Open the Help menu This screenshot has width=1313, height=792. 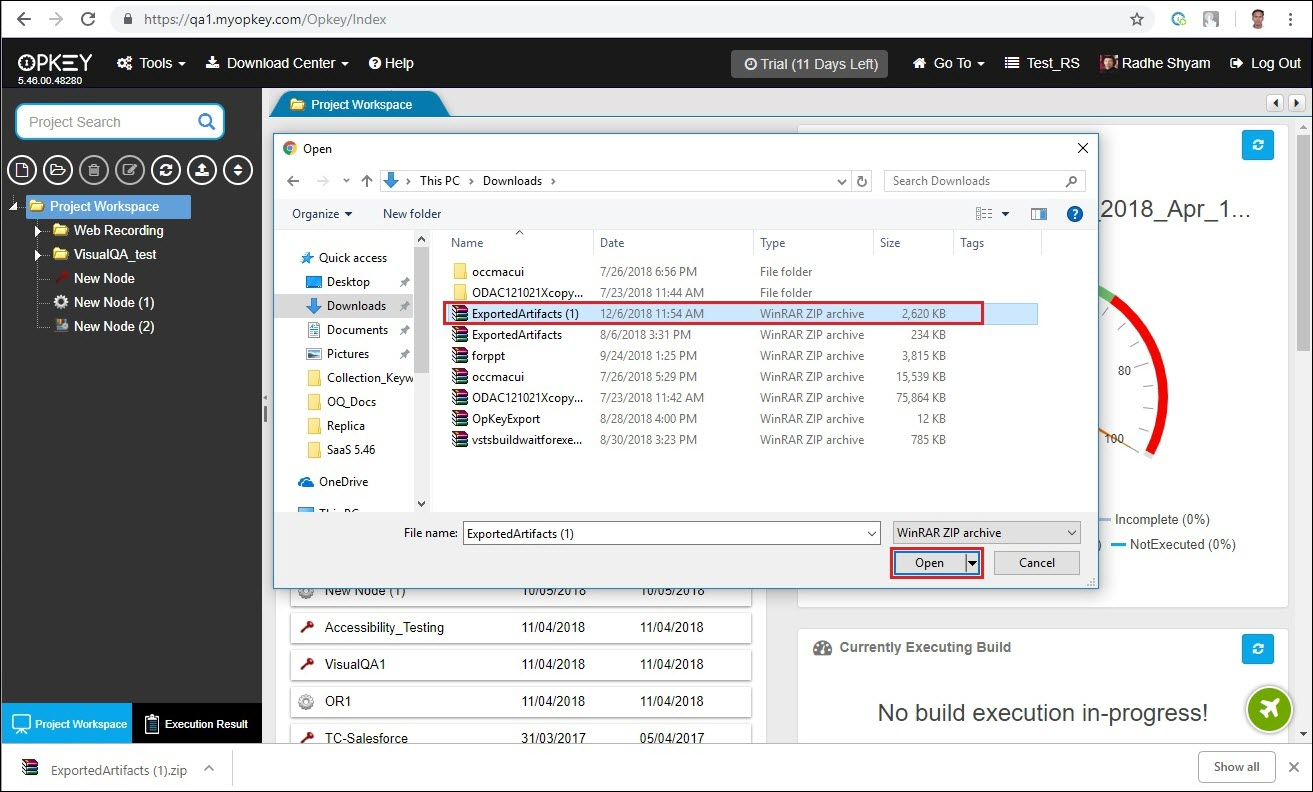coord(391,63)
